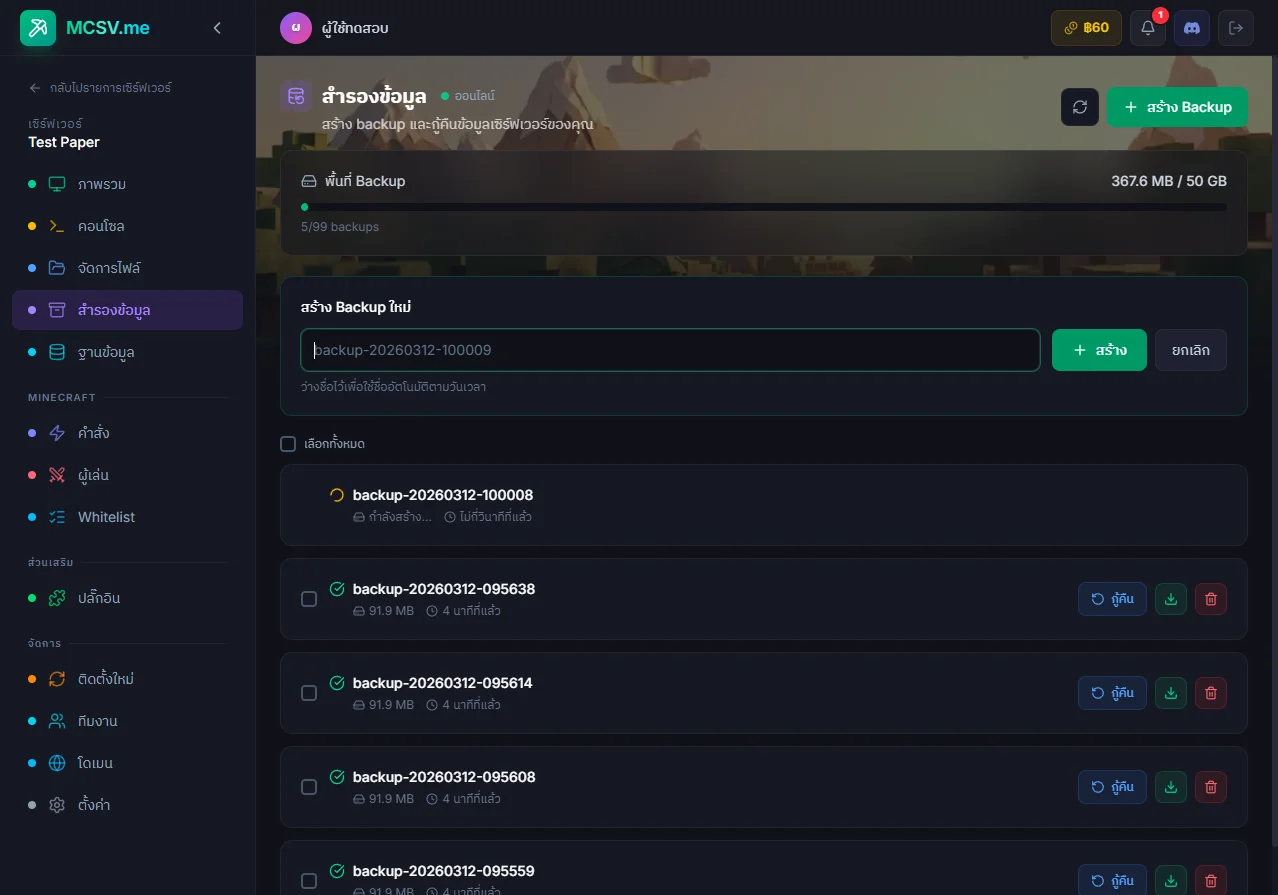Collapse the sidebar with the chevron
This screenshot has height=895, width=1278.
(x=217, y=28)
